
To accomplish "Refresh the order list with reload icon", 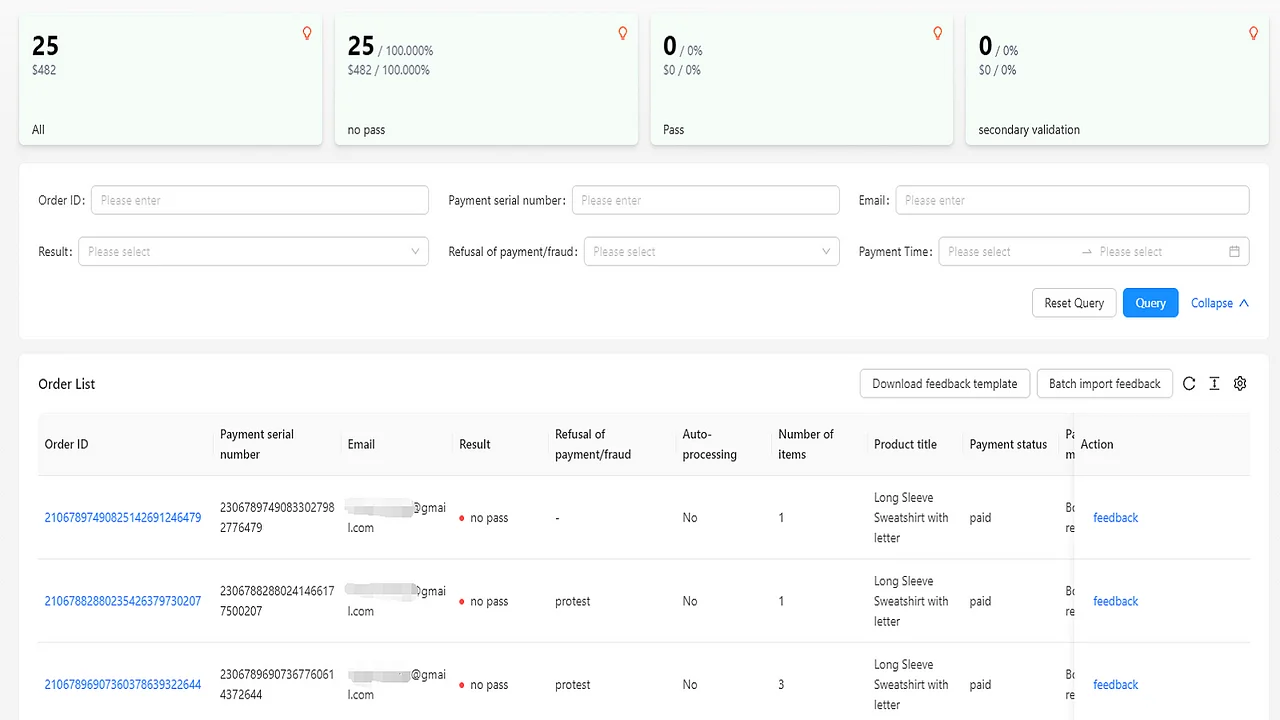I will pyautogui.click(x=1189, y=384).
